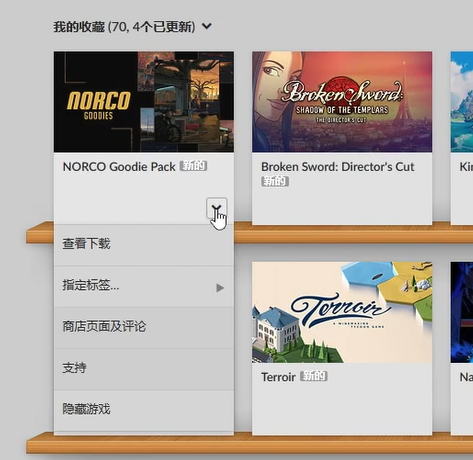Select 隐藏游戏 to hide the game
This screenshot has width=473, height=460.
(144, 410)
